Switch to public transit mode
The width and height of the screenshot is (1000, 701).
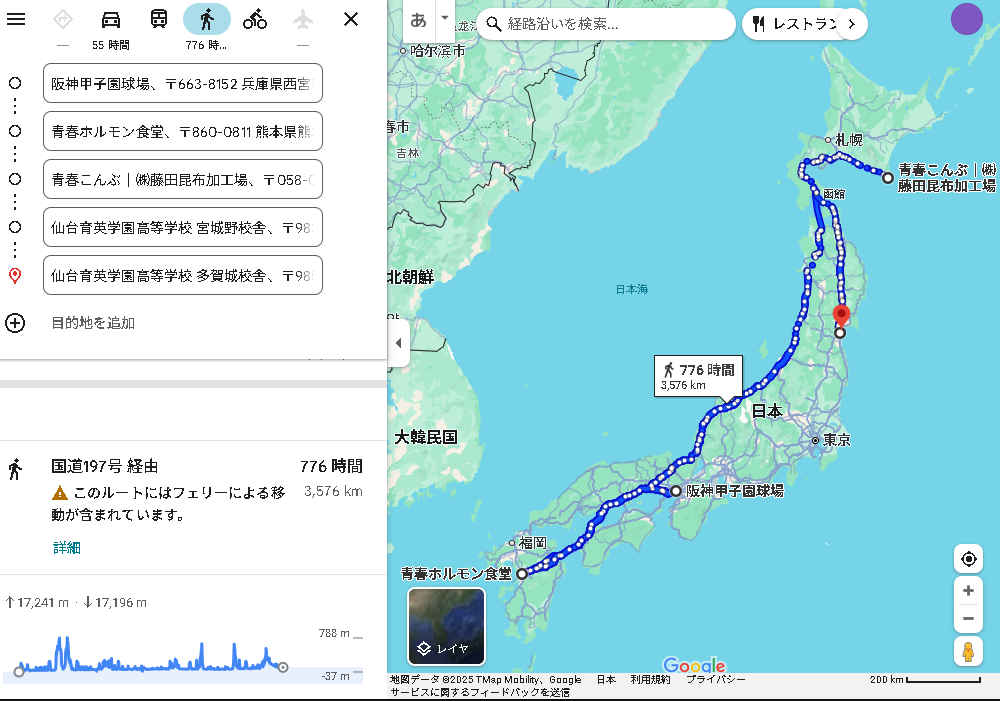pyautogui.click(x=159, y=19)
